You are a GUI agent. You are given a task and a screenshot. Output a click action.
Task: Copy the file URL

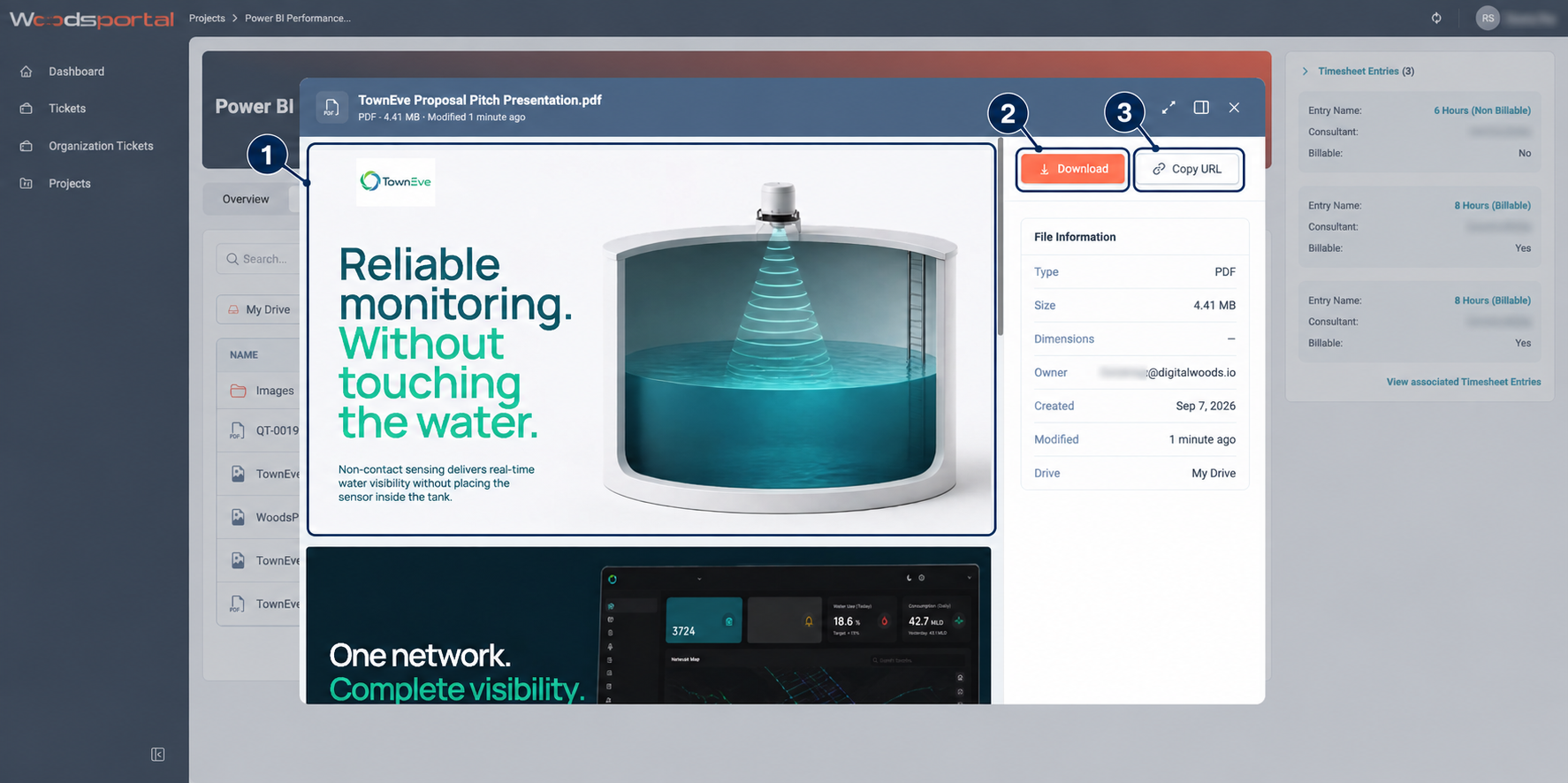[x=1188, y=169]
